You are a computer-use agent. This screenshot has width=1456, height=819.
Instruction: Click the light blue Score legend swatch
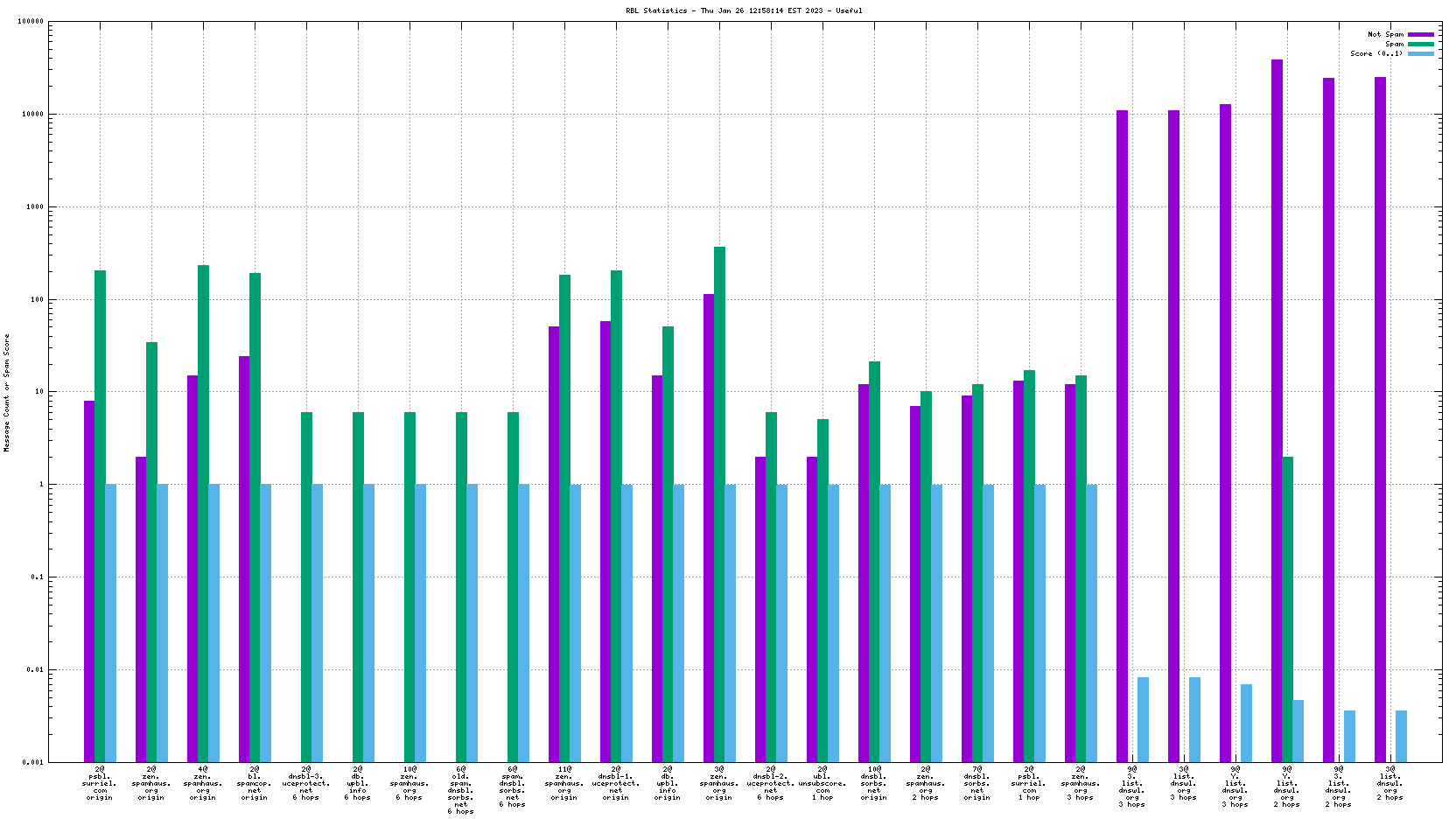[x=1420, y=54]
